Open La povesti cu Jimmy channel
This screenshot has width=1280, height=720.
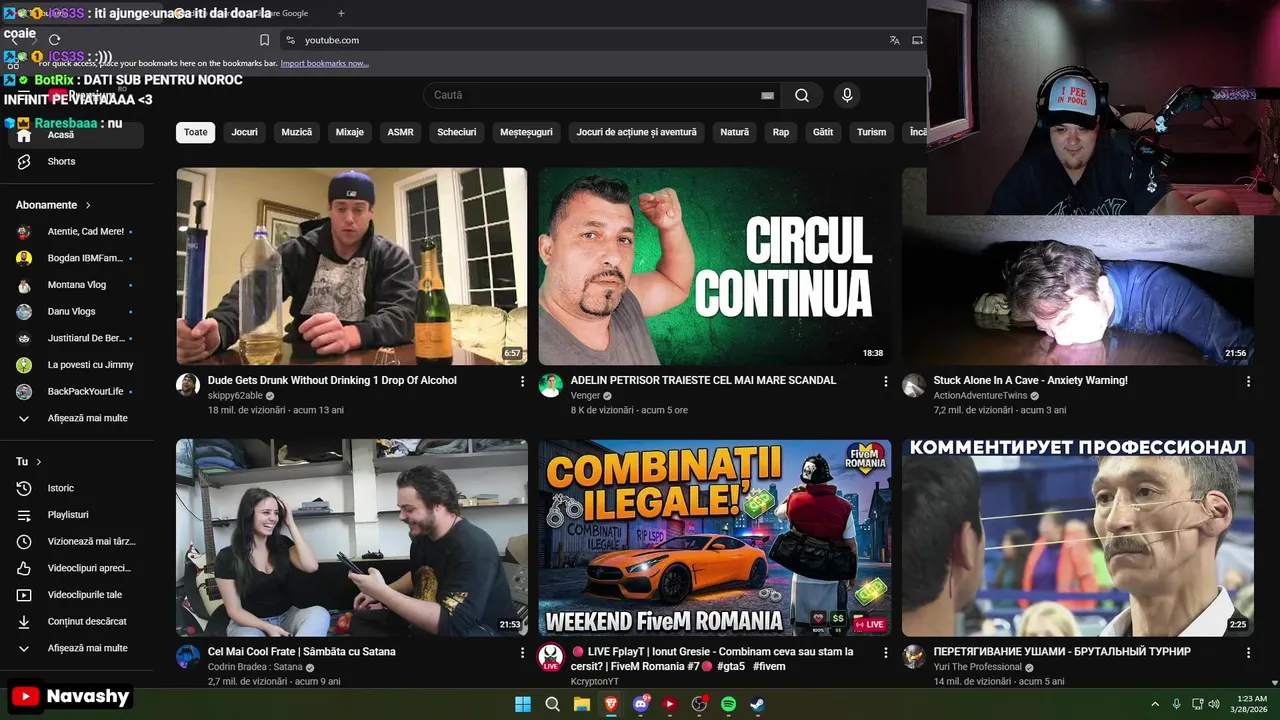pos(76,365)
